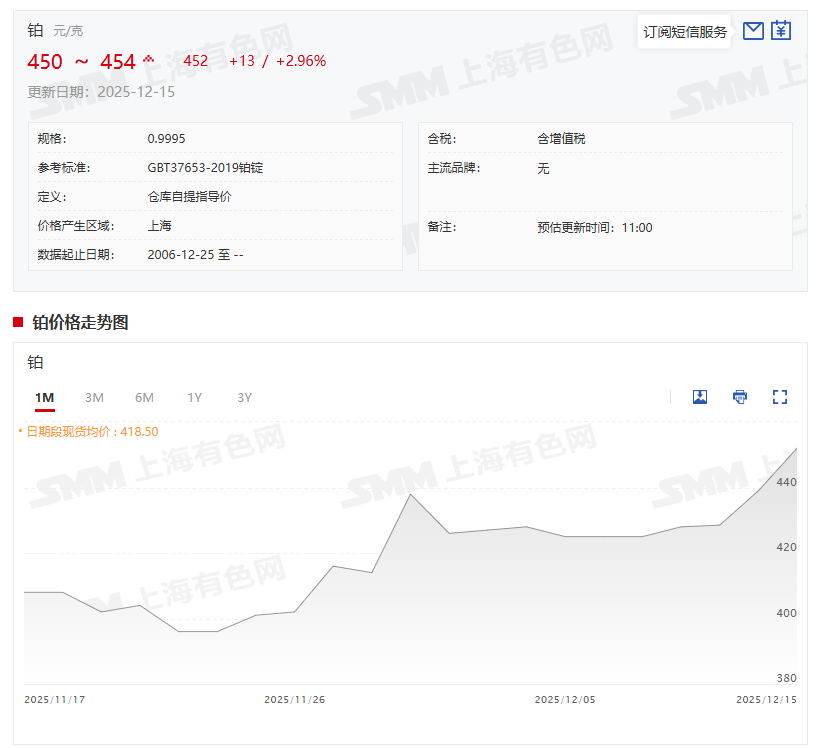Click the 日期段现货均价 418.50 legend
Image resolution: width=823 pixels, height=748 pixels.
tap(90, 432)
